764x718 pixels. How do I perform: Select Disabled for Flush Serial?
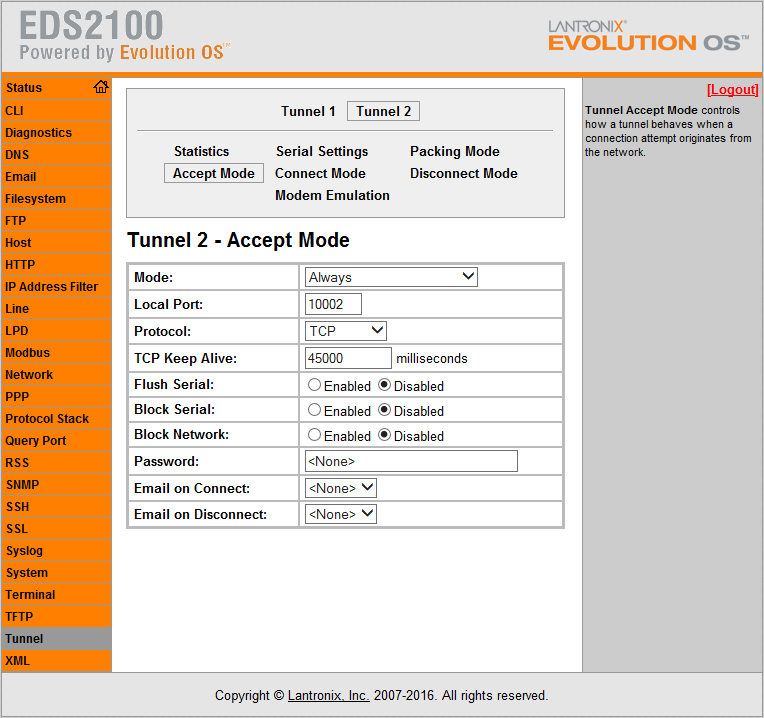click(x=384, y=385)
